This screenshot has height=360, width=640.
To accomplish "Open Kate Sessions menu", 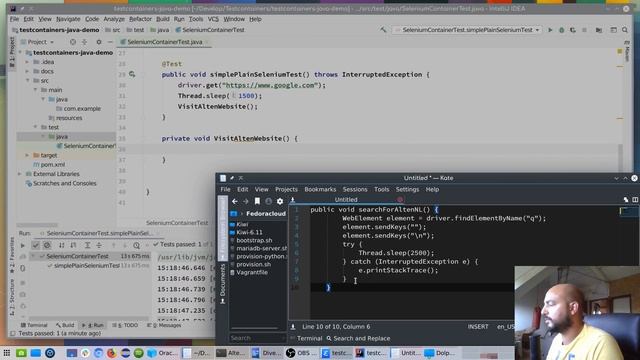I will [x=355, y=189].
